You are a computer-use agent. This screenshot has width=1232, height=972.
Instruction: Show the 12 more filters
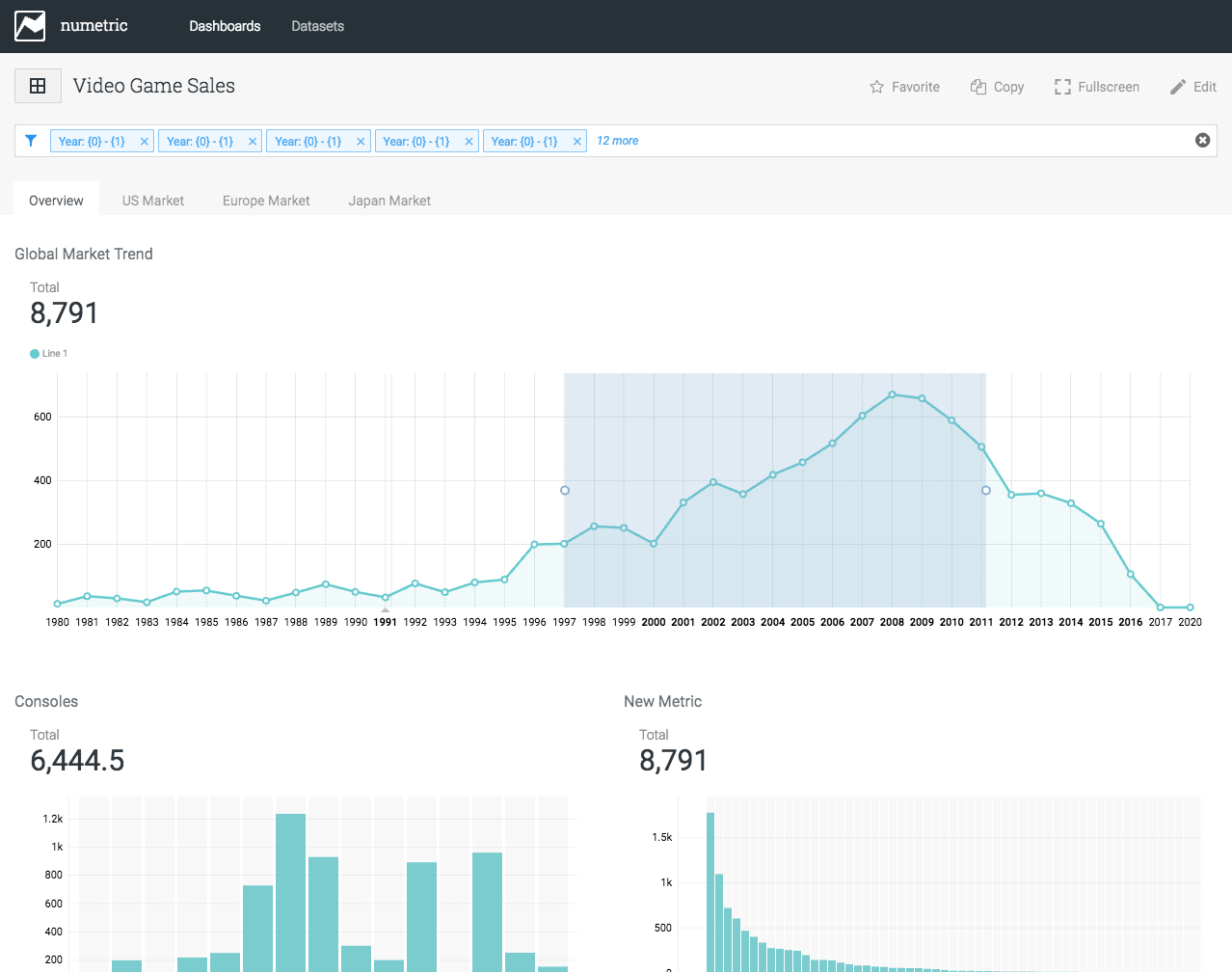(617, 141)
